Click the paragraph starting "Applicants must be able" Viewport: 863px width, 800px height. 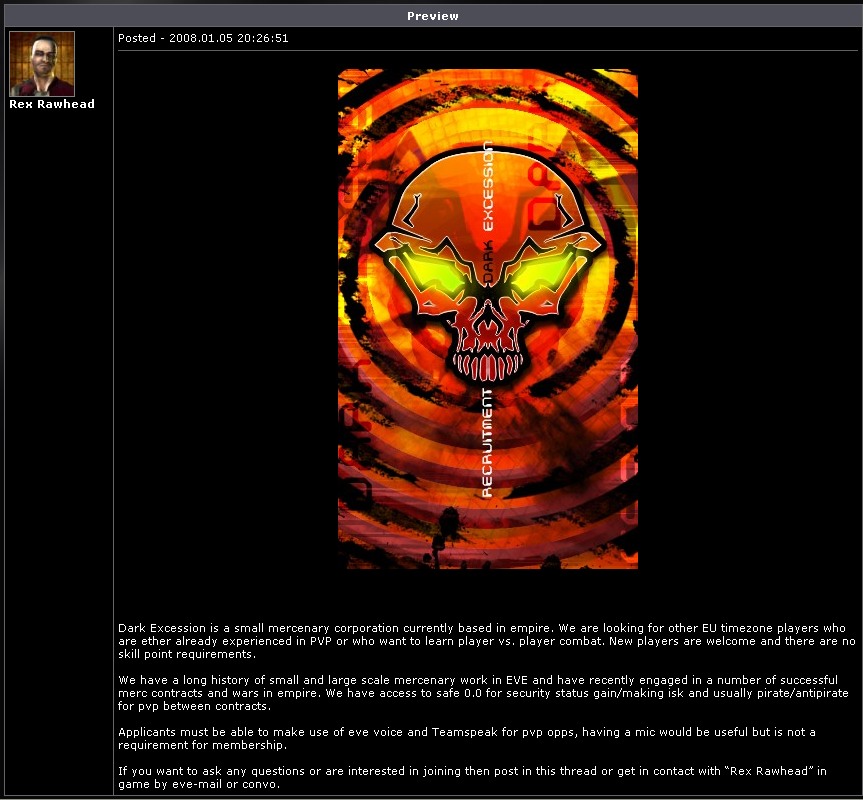pyautogui.click(x=467, y=738)
